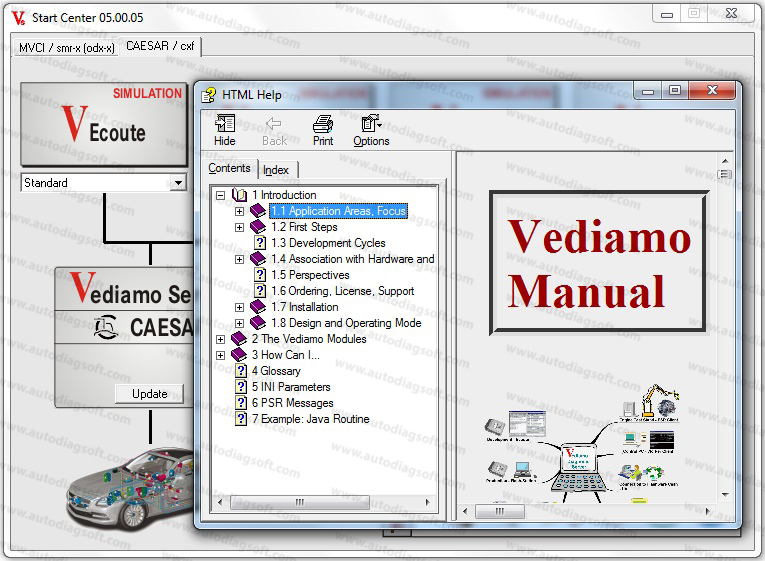765x561 pixels.
Task: Click the question page icon for 1.5 Perspectives
Action: [260, 275]
